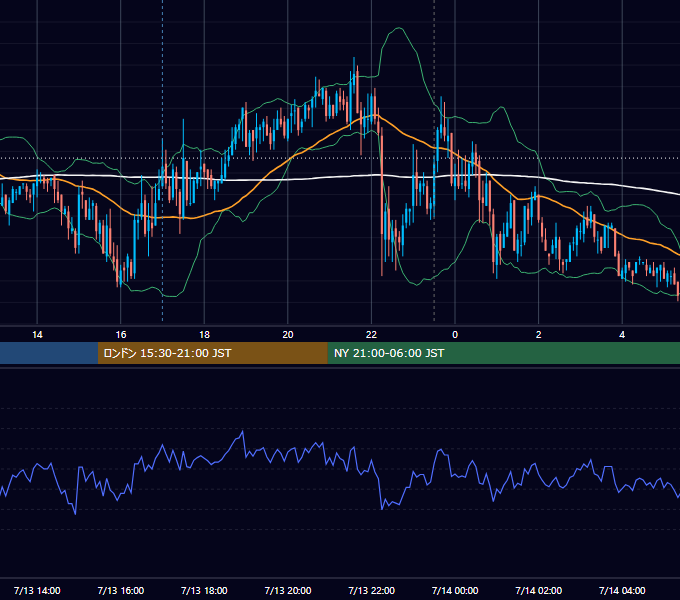Select the blue session bar before ロンドン
680x600 pixels.
pyautogui.click(x=49, y=353)
